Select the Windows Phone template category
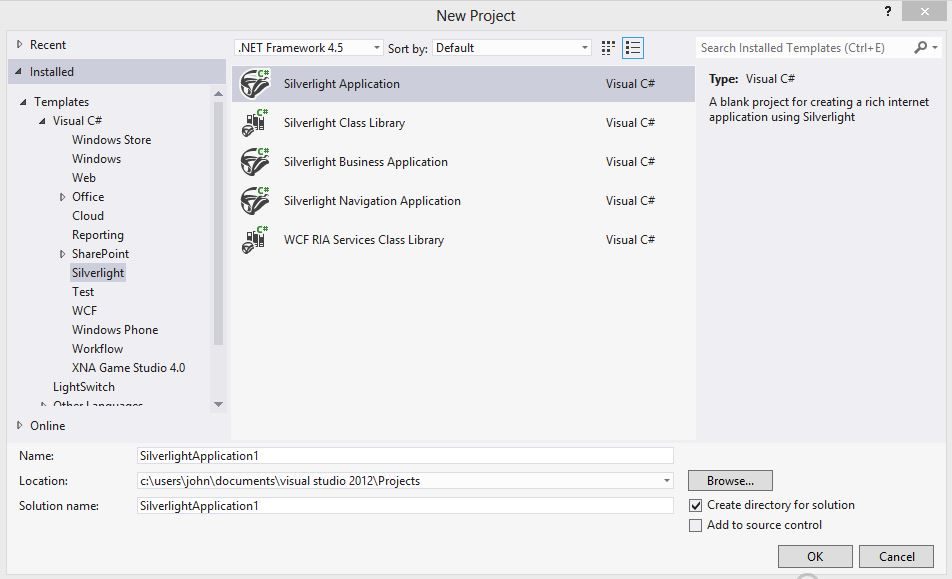Viewport: 952px width, 579px height. [115, 330]
